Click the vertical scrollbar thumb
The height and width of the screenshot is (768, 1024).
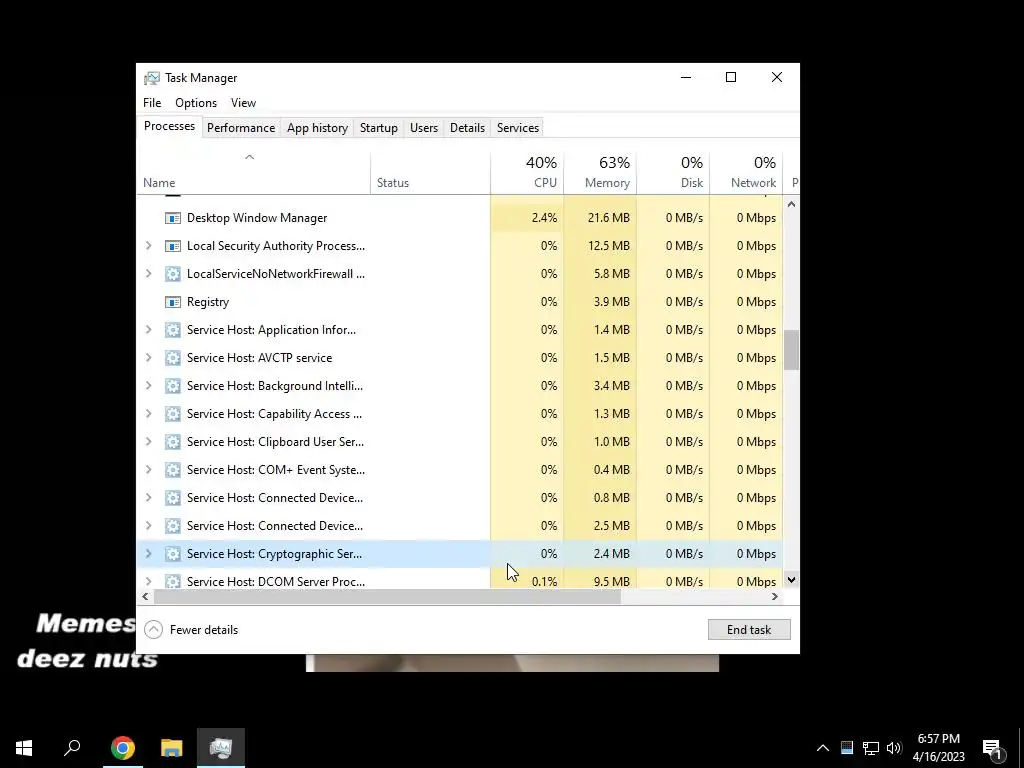792,350
